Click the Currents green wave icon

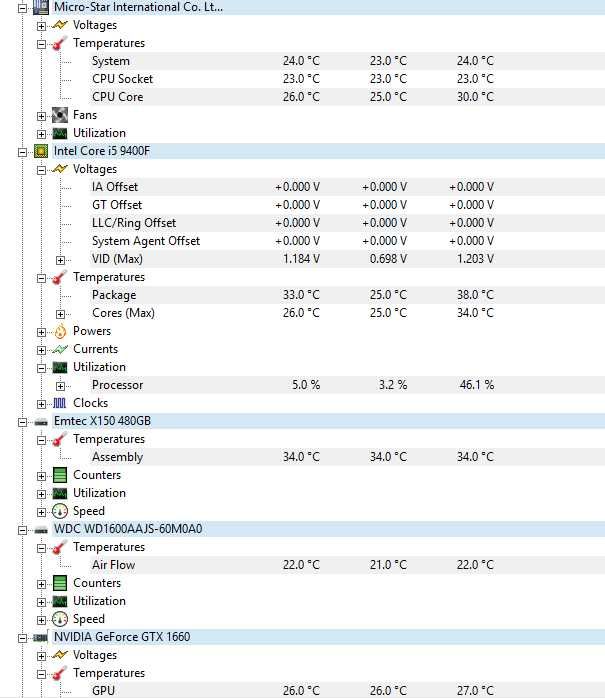pos(60,349)
